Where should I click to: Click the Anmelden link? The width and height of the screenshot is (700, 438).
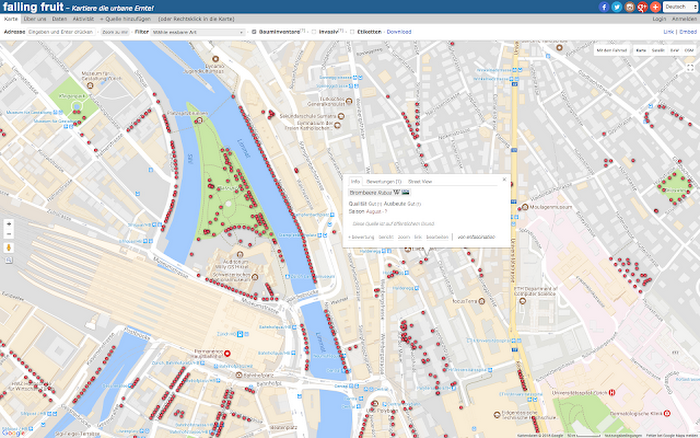tap(684, 19)
